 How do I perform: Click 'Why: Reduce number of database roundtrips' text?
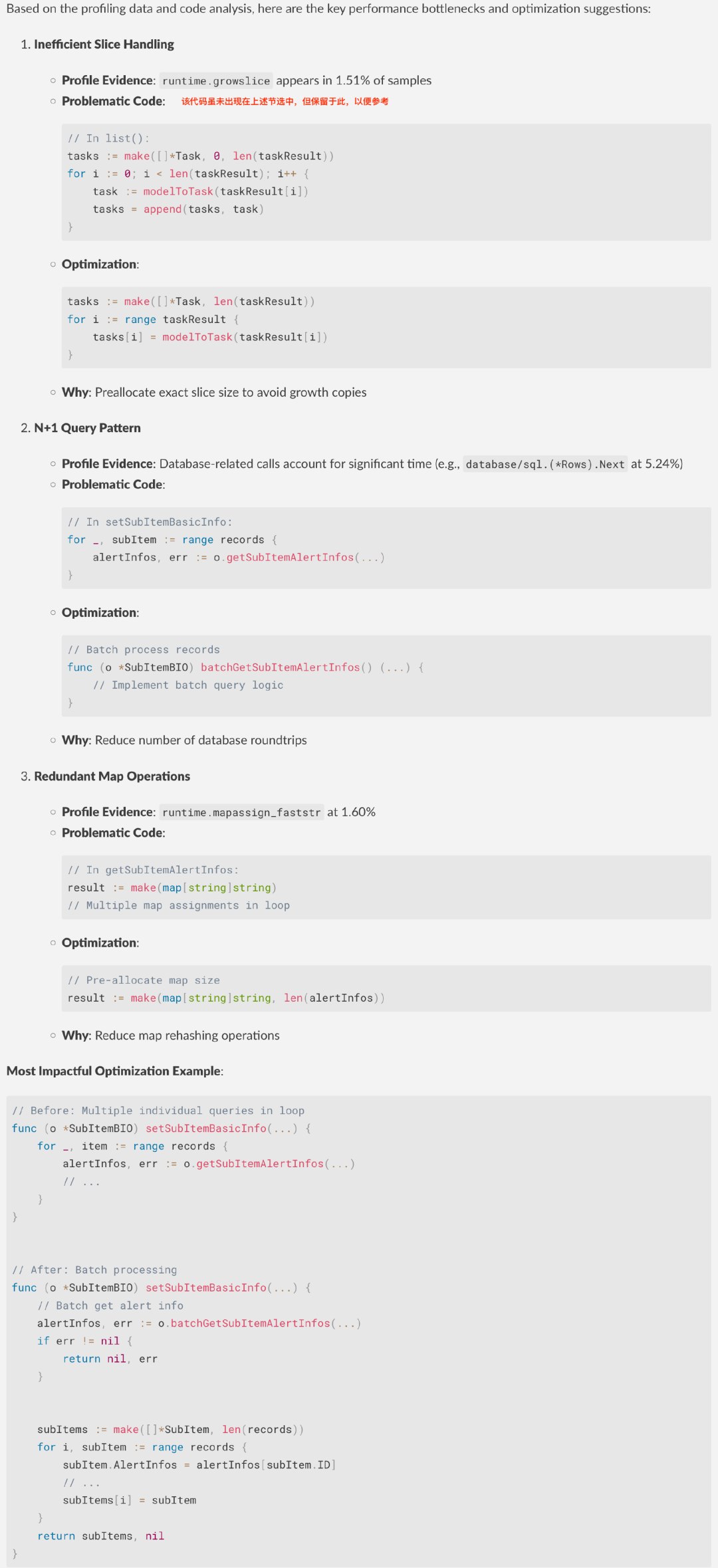click(x=184, y=740)
